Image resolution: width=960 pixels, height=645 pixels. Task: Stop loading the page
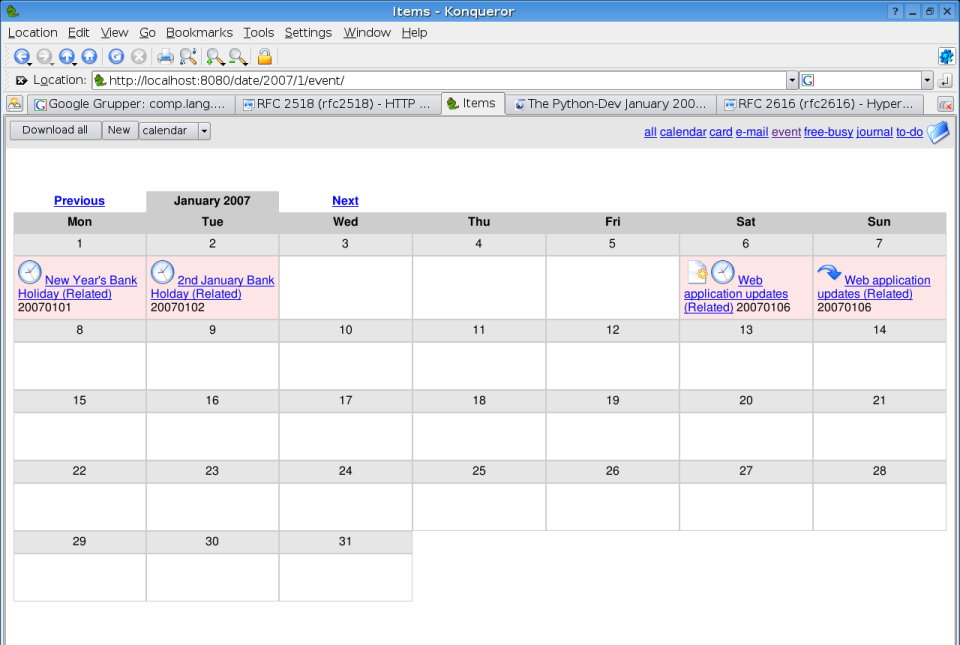coord(137,56)
